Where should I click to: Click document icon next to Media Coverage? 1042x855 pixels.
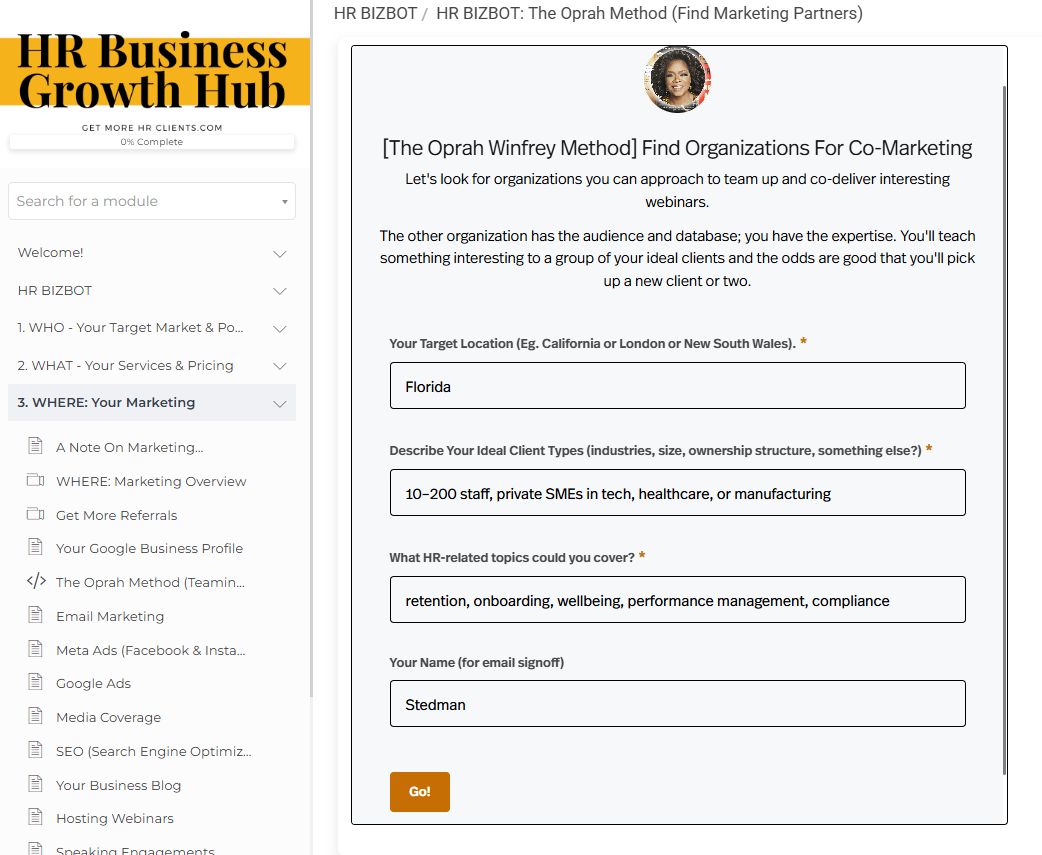click(36, 716)
